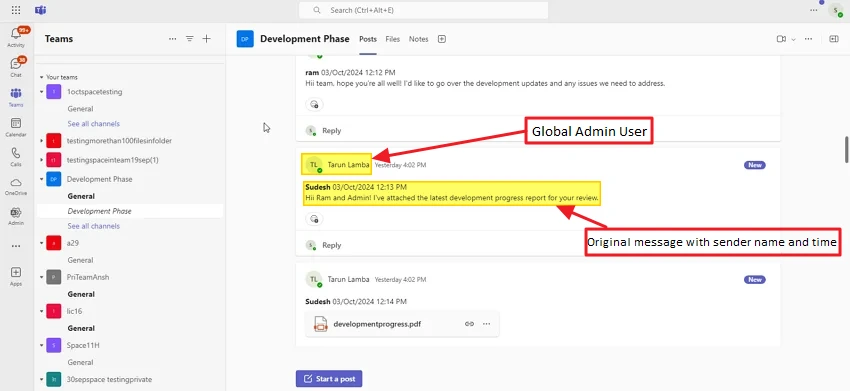Collapse the lic16 team
This screenshot has height=391, width=850.
[x=42, y=311]
